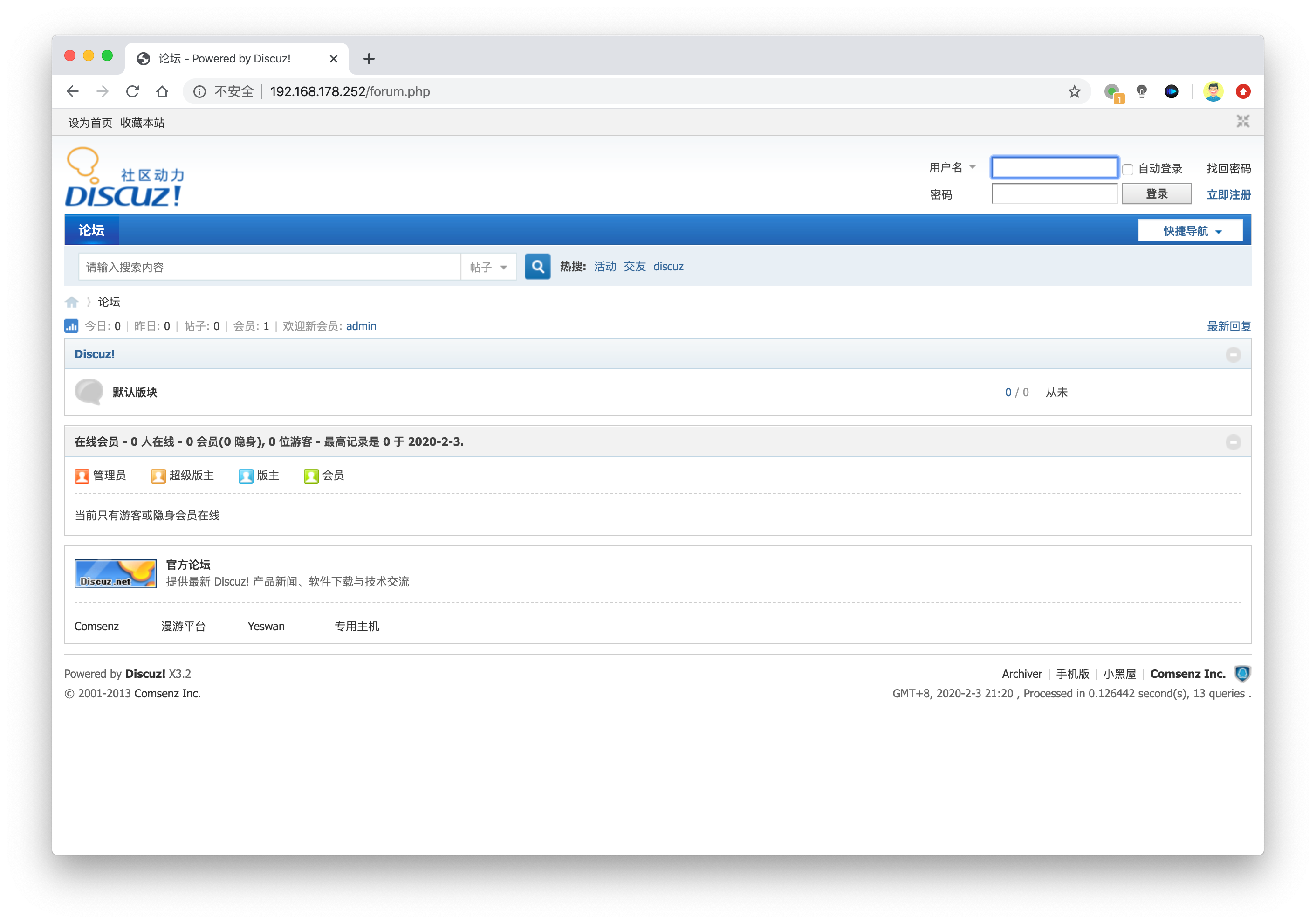Reload the page with refresh icon

(132, 91)
